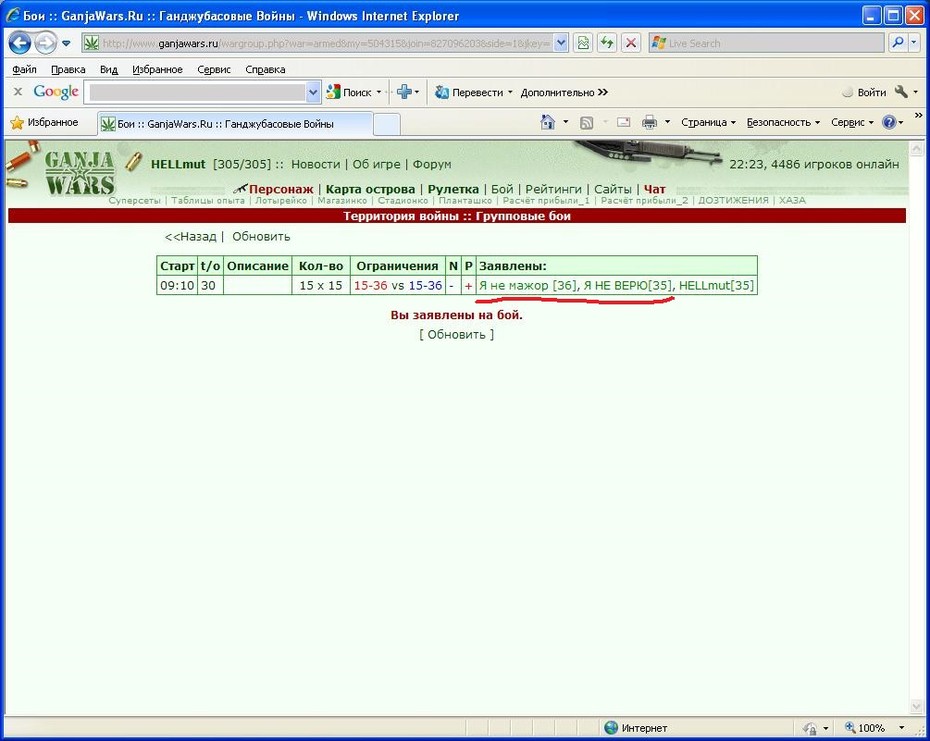Click the Google toolbar search field
The height and width of the screenshot is (741, 930).
pyautogui.click(x=198, y=92)
